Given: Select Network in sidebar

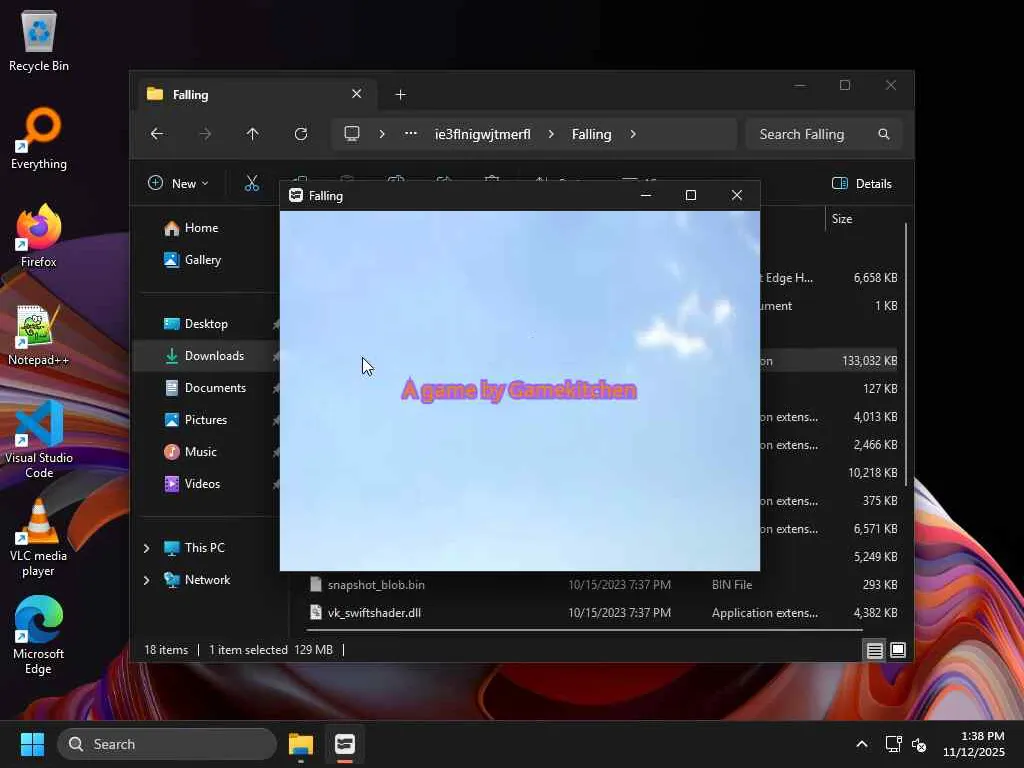Looking at the screenshot, I should [207, 580].
